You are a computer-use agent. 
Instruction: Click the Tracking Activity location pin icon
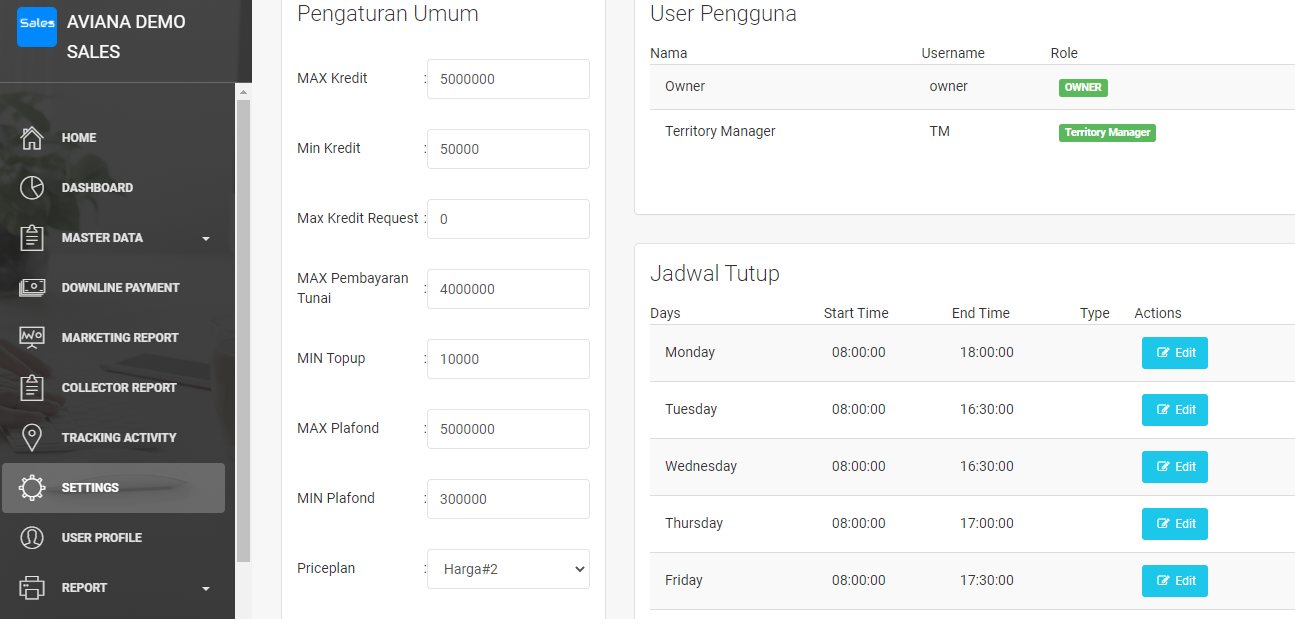pyautogui.click(x=32, y=438)
